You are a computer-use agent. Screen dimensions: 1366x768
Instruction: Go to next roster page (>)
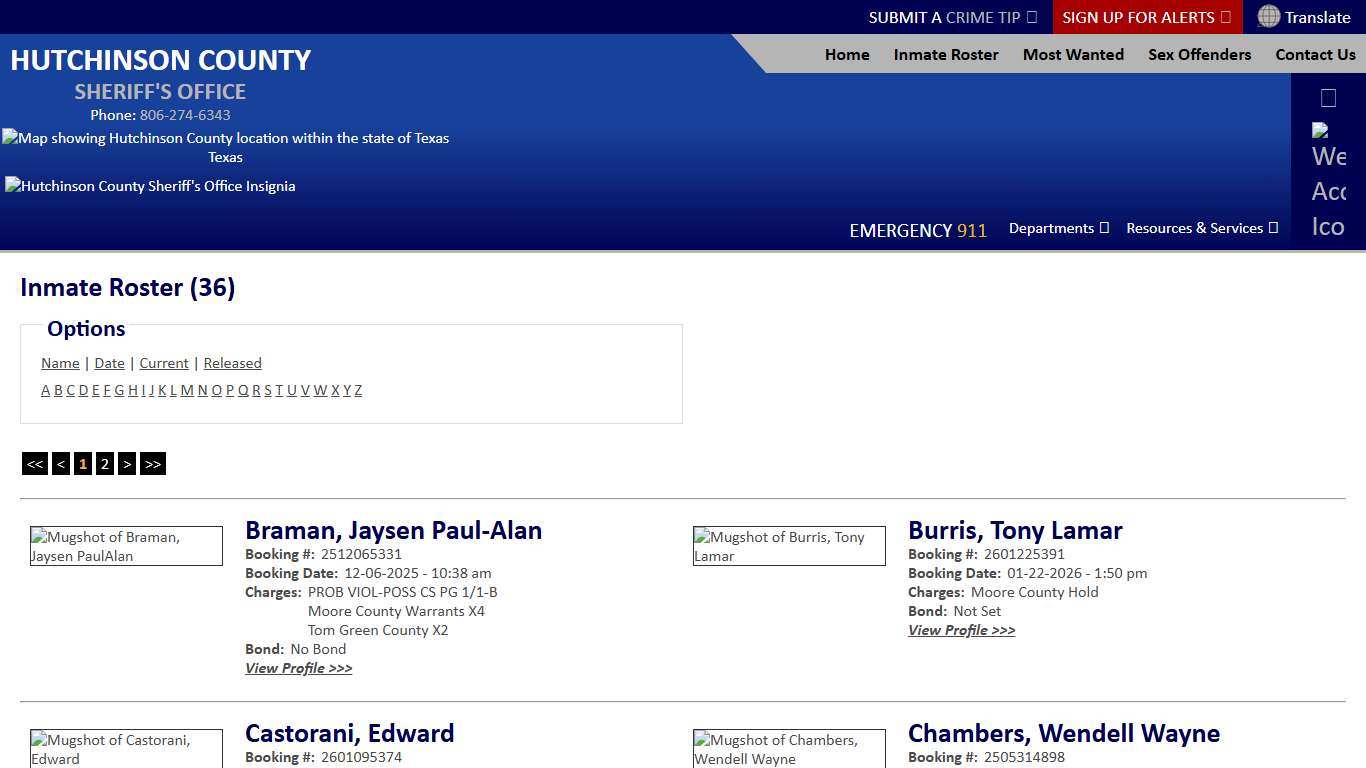click(x=127, y=464)
